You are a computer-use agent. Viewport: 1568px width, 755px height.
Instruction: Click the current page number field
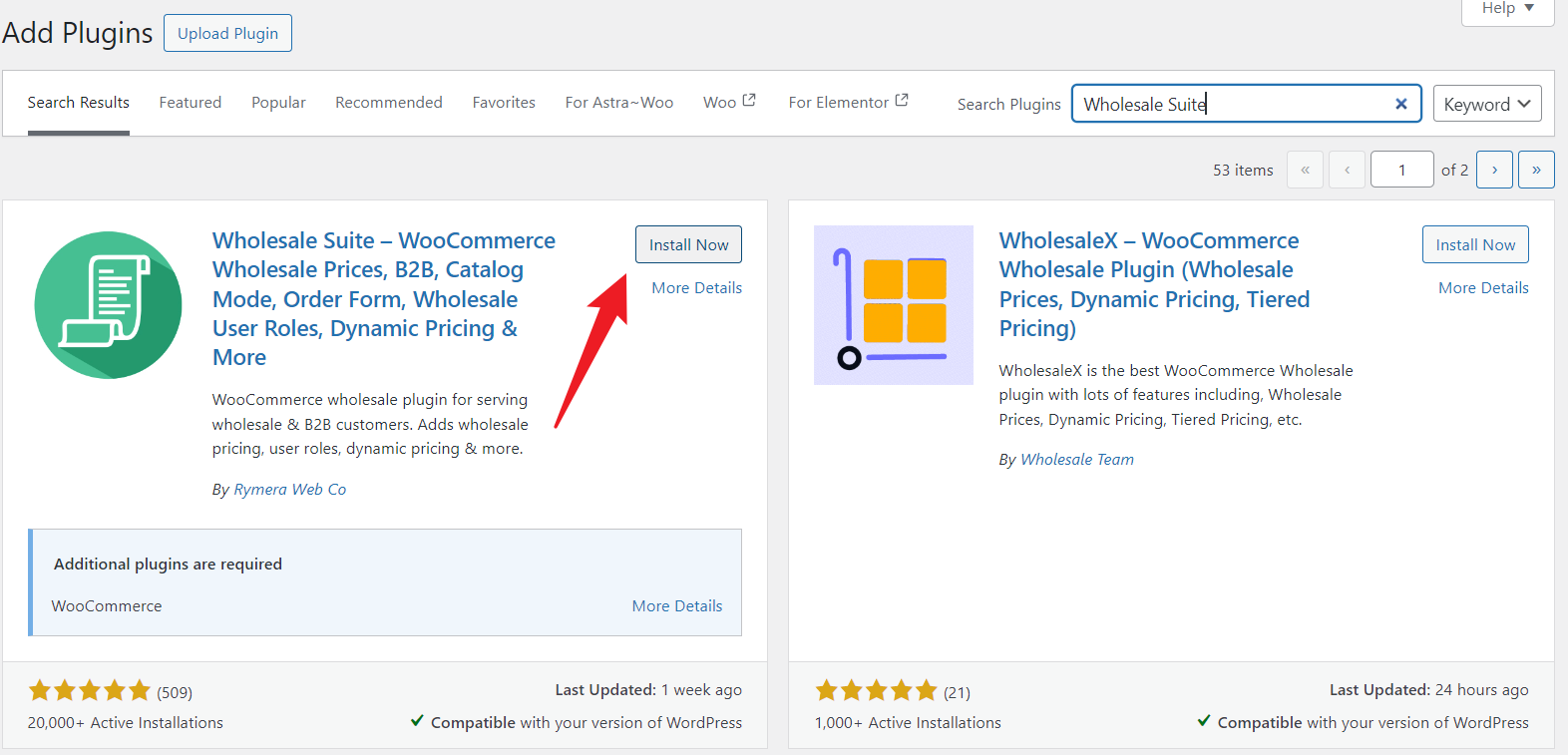coord(1401,170)
